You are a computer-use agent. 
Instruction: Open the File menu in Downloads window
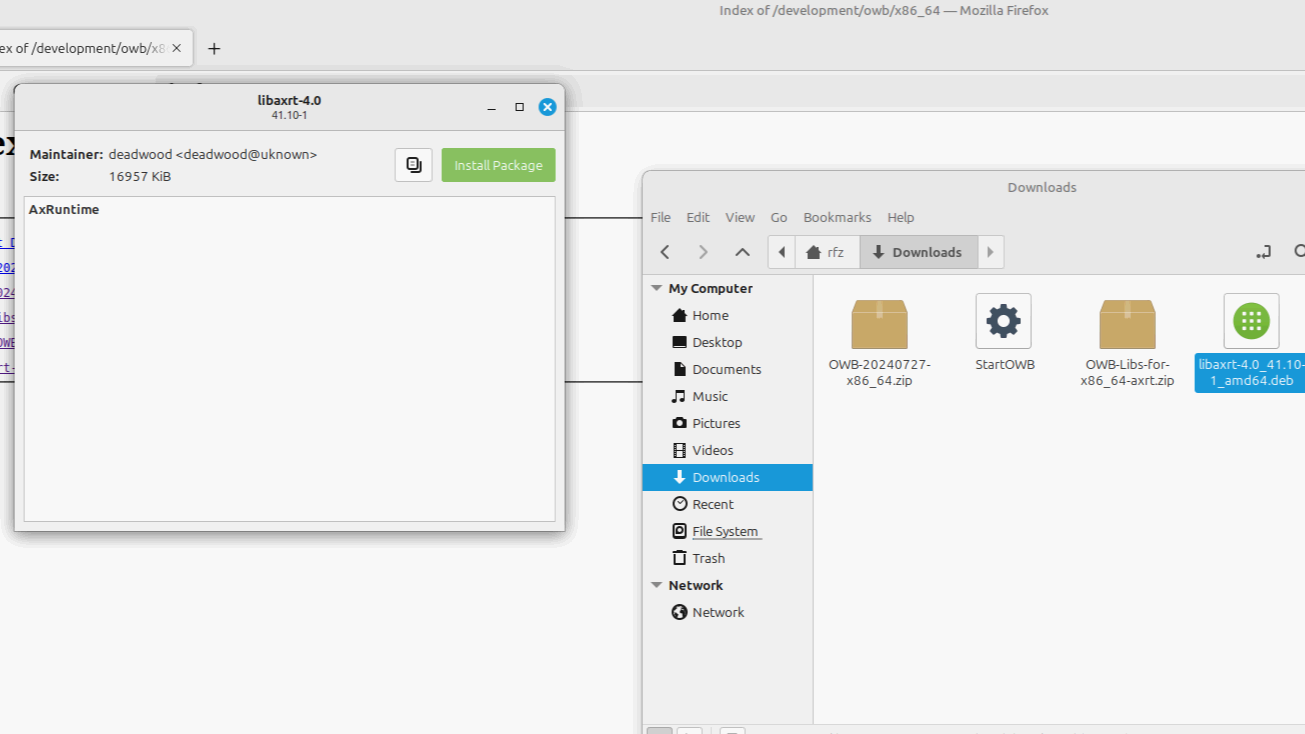(660, 217)
